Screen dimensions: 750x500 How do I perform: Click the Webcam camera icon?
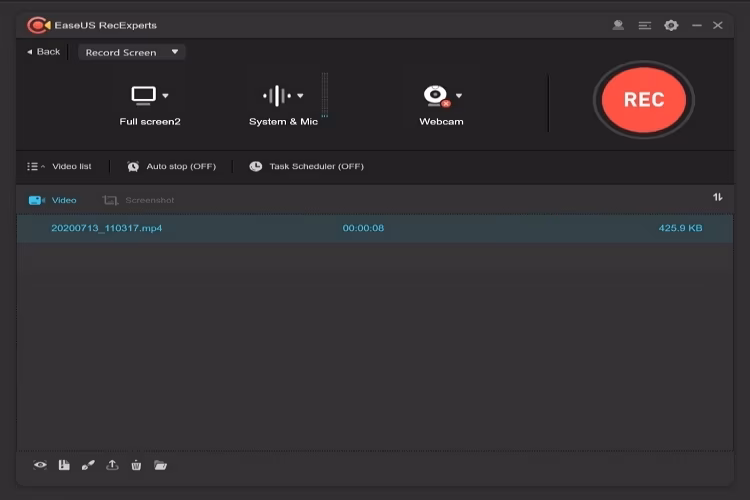436,96
